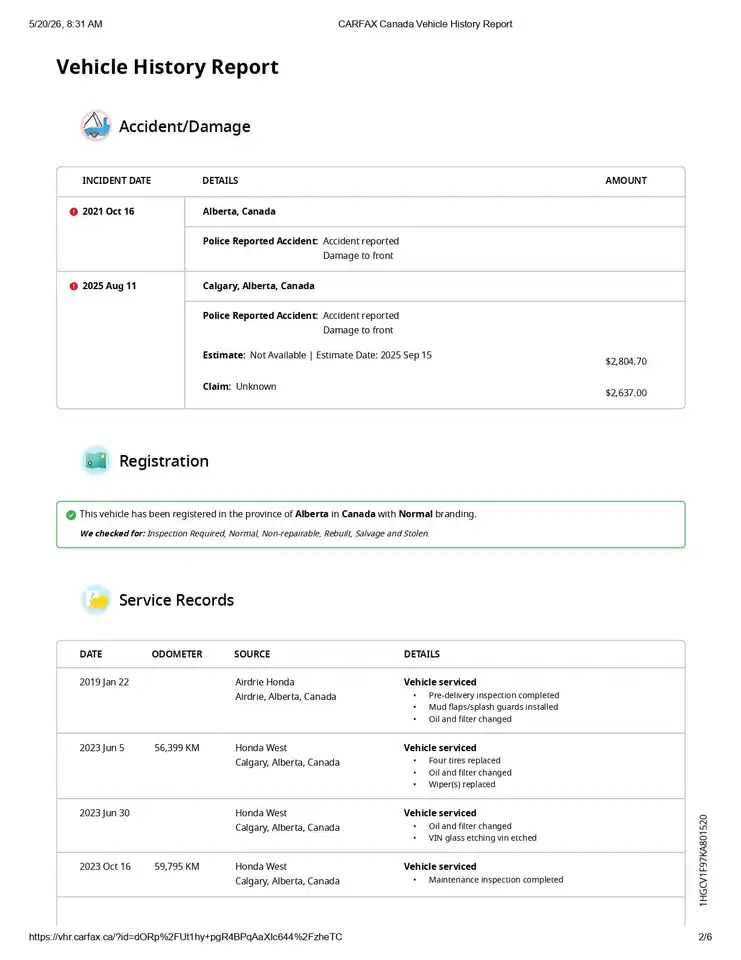Click red alert icon beside 2021 Oct 16
741x960 pixels.
point(73,211)
